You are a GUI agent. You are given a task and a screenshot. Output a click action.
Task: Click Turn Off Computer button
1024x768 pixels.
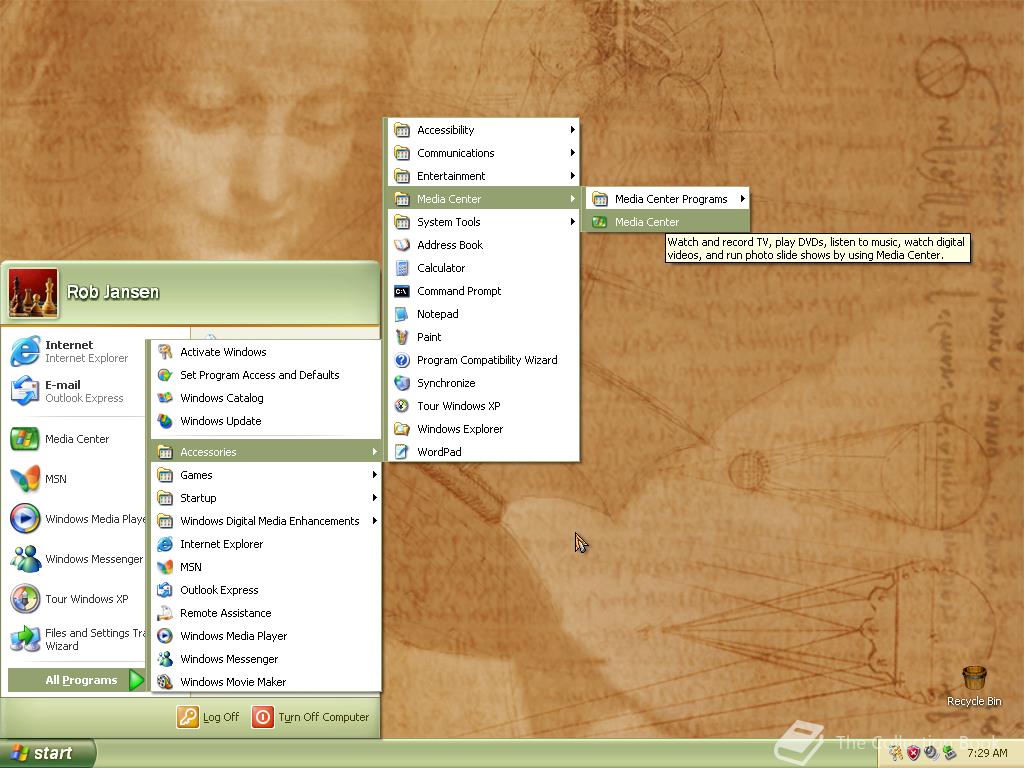pos(311,717)
